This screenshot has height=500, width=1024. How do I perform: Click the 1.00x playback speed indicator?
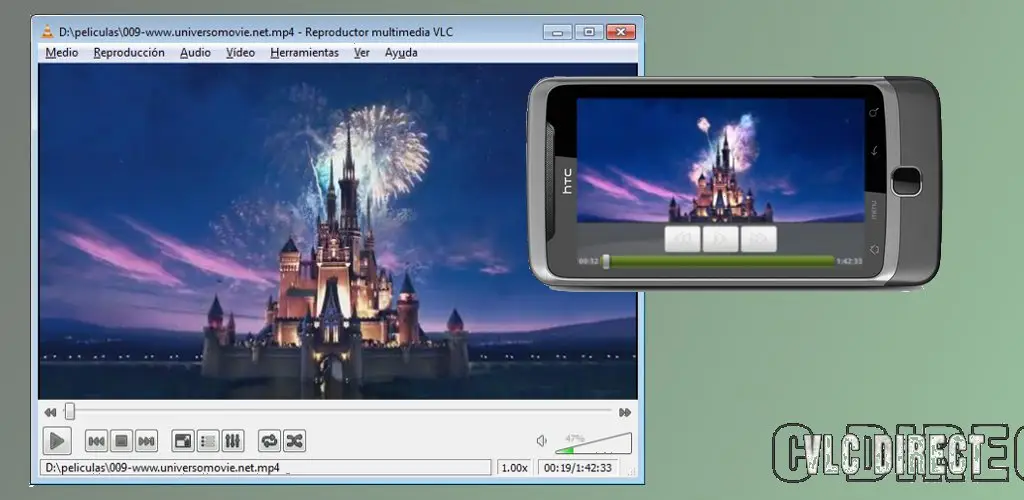pos(515,468)
